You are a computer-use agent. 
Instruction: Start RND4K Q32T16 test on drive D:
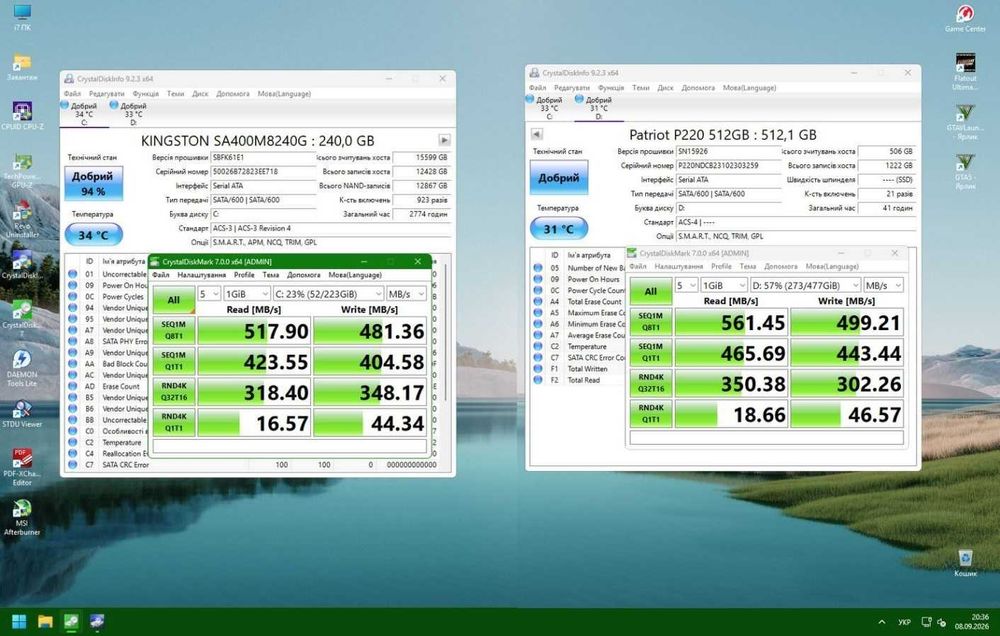pyautogui.click(x=651, y=383)
